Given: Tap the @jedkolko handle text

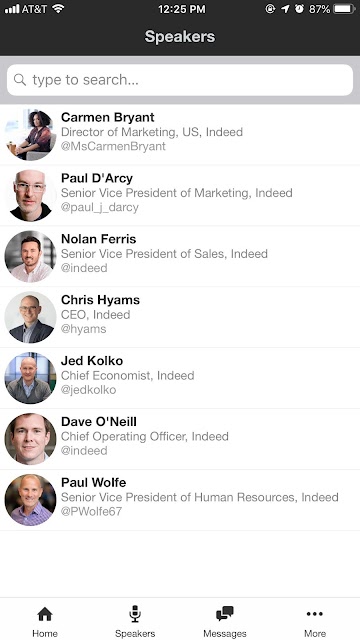Looking at the screenshot, I should [89, 390].
